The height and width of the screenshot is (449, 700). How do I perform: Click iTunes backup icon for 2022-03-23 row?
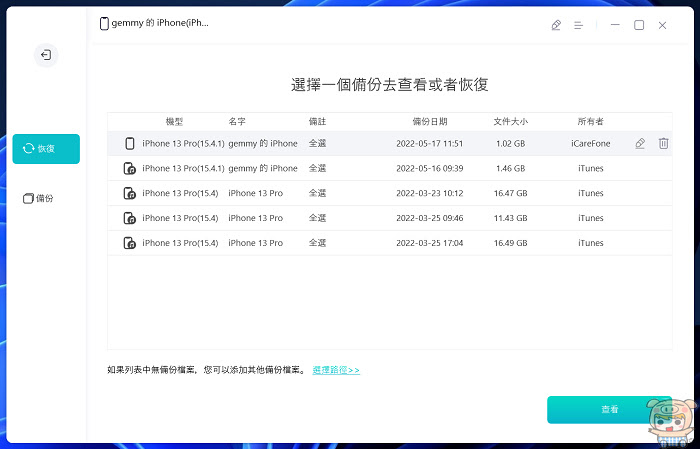click(x=129, y=193)
